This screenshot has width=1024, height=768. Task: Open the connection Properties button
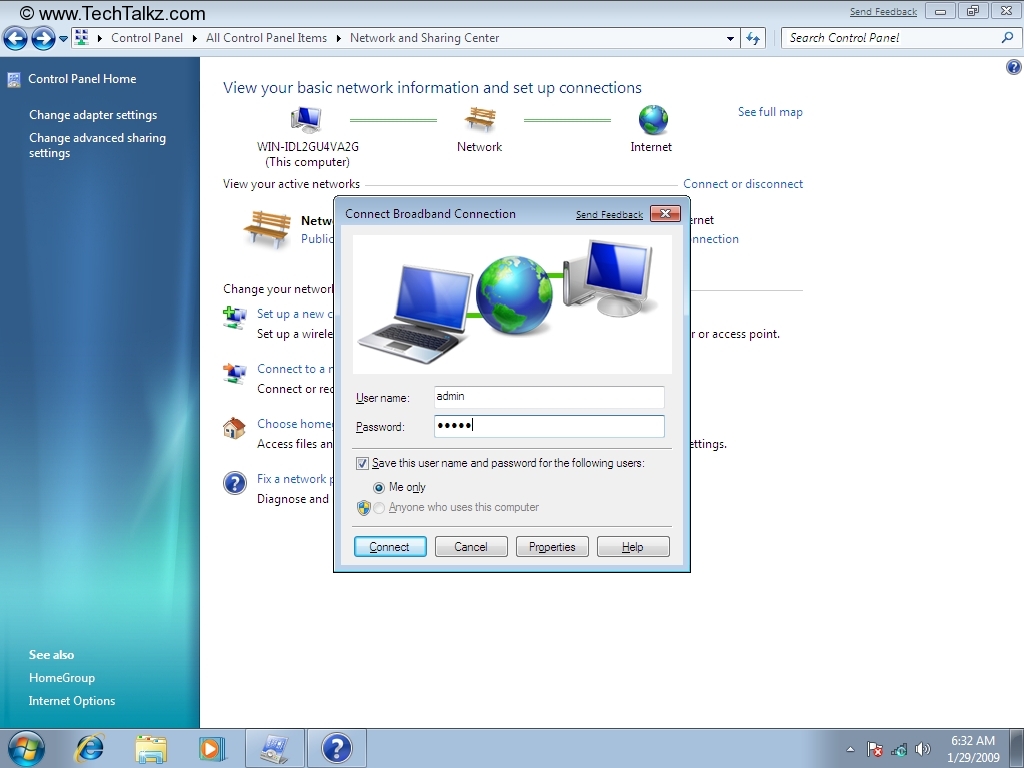click(x=553, y=547)
